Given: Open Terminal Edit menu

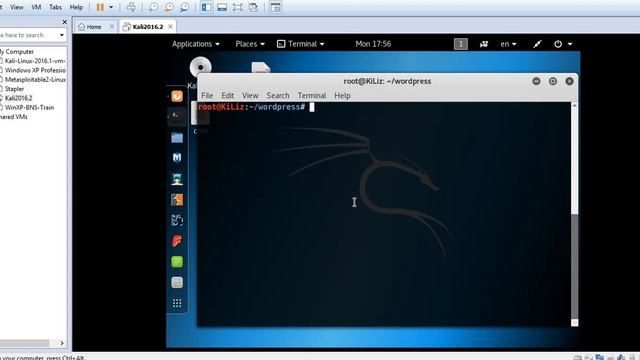Looking at the screenshot, I should (227, 96).
